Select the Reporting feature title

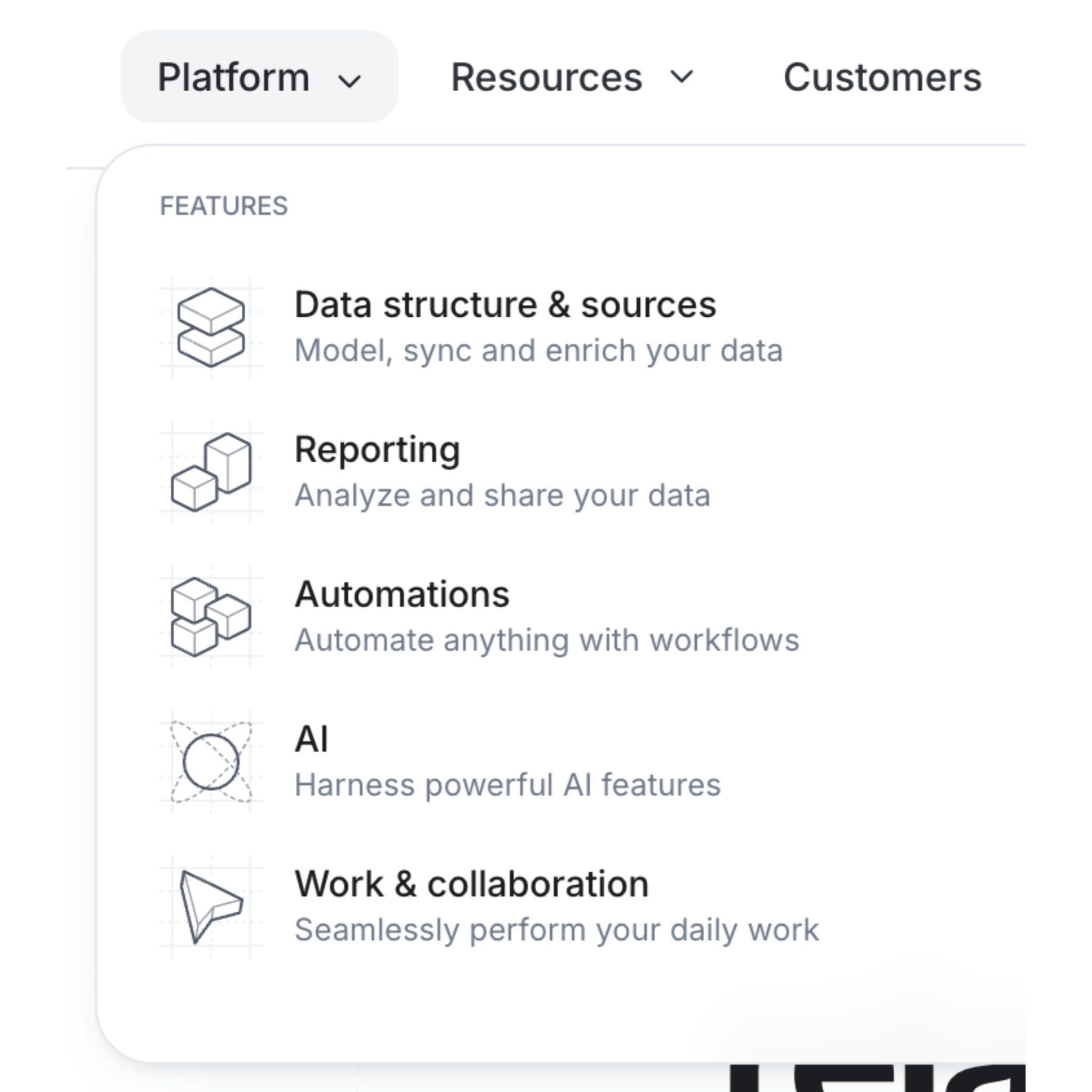[x=377, y=450]
